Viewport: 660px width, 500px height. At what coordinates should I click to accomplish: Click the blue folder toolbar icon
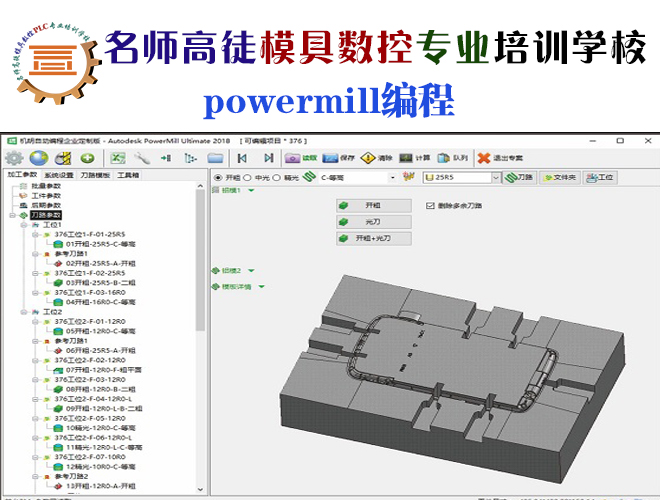[x=215, y=158]
